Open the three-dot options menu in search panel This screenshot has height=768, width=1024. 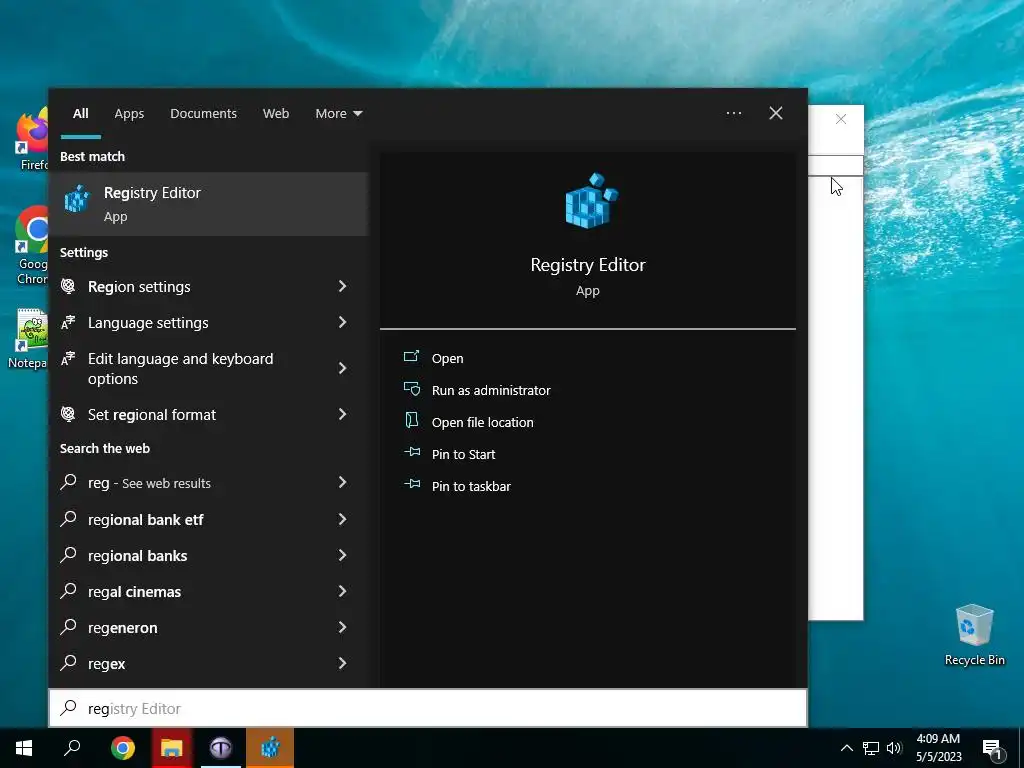pyautogui.click(x=733, y=113)
